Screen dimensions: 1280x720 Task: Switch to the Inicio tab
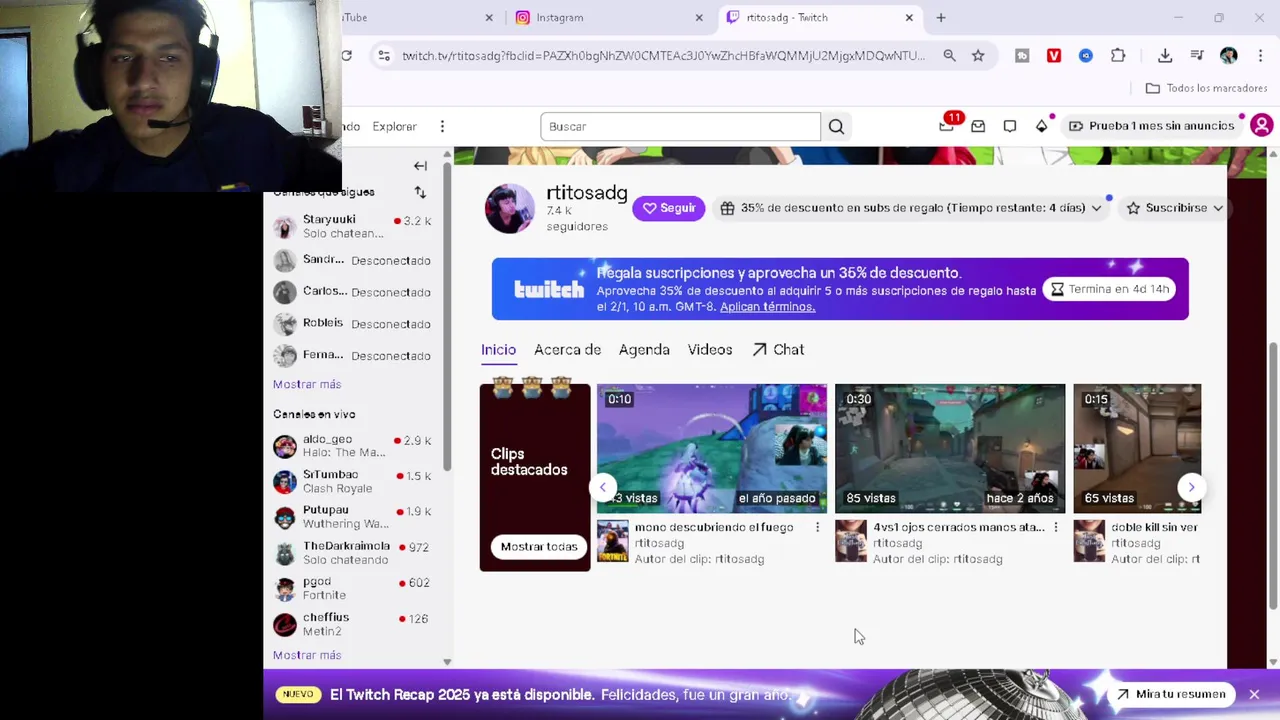498,349
